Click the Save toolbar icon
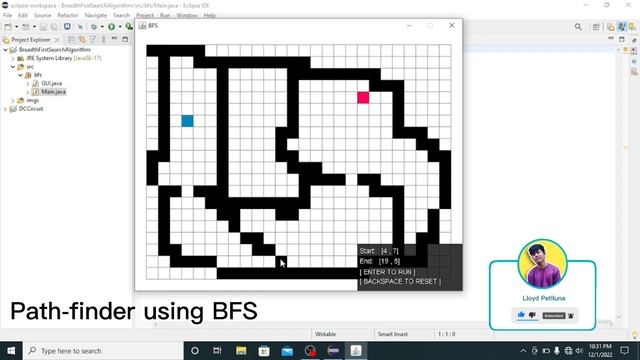The width and height of the screenshot is (640, 360). coord(43,27)
